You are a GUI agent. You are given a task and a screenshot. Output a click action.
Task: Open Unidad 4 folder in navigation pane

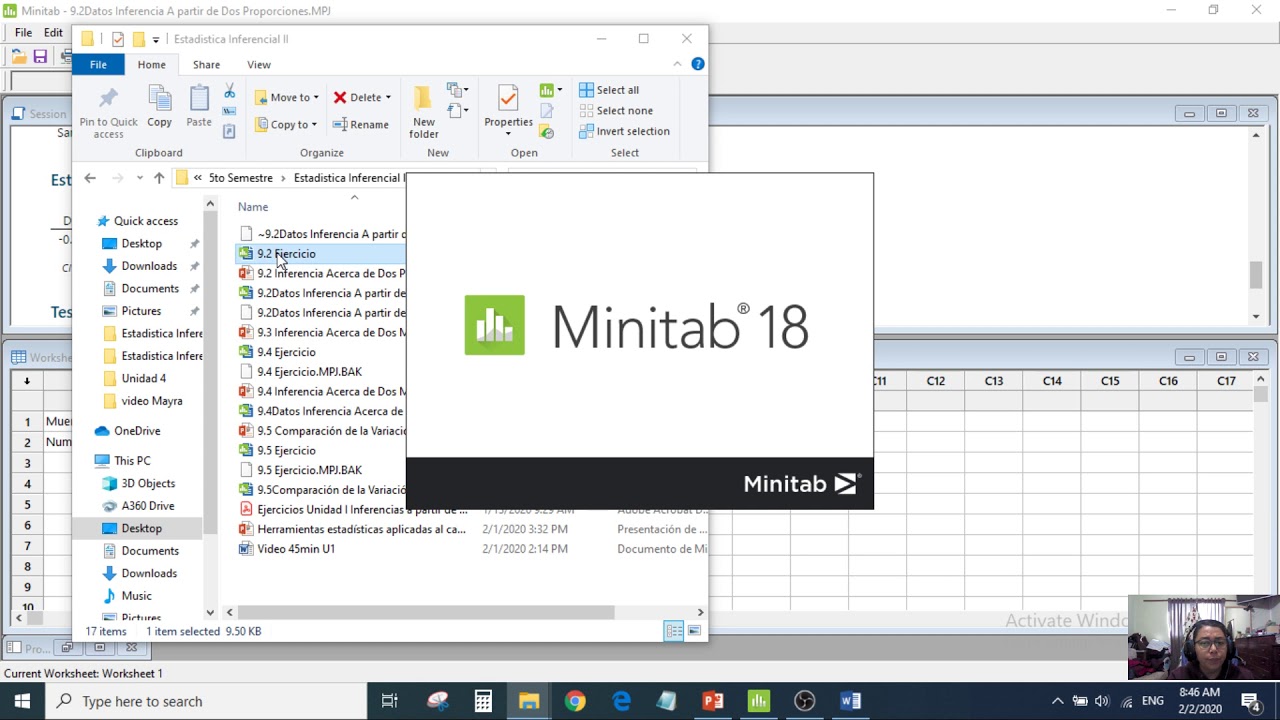click(144, 378)
